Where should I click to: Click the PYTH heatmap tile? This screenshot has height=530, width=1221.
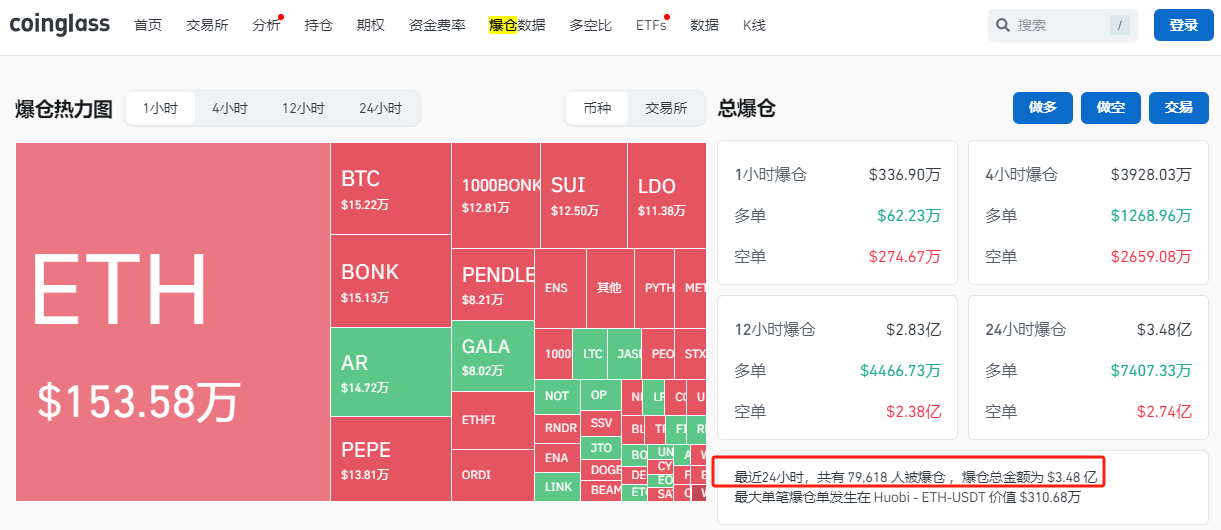(655, 288)
